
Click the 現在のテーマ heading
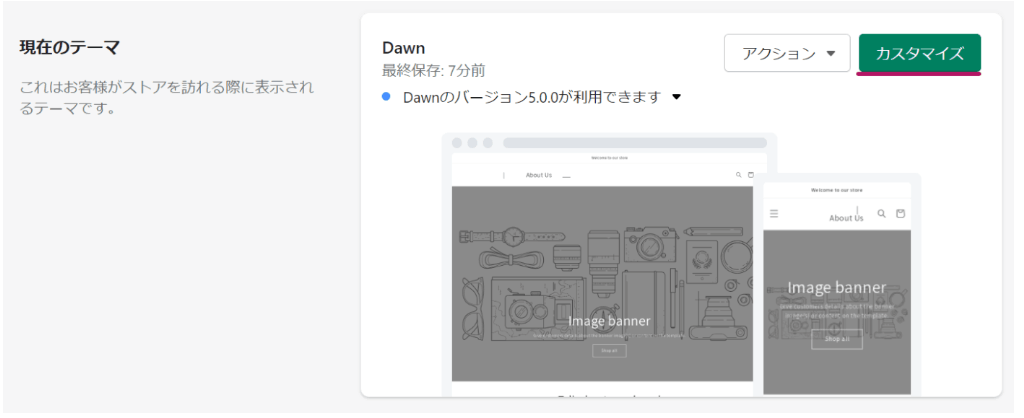[69, 48]
